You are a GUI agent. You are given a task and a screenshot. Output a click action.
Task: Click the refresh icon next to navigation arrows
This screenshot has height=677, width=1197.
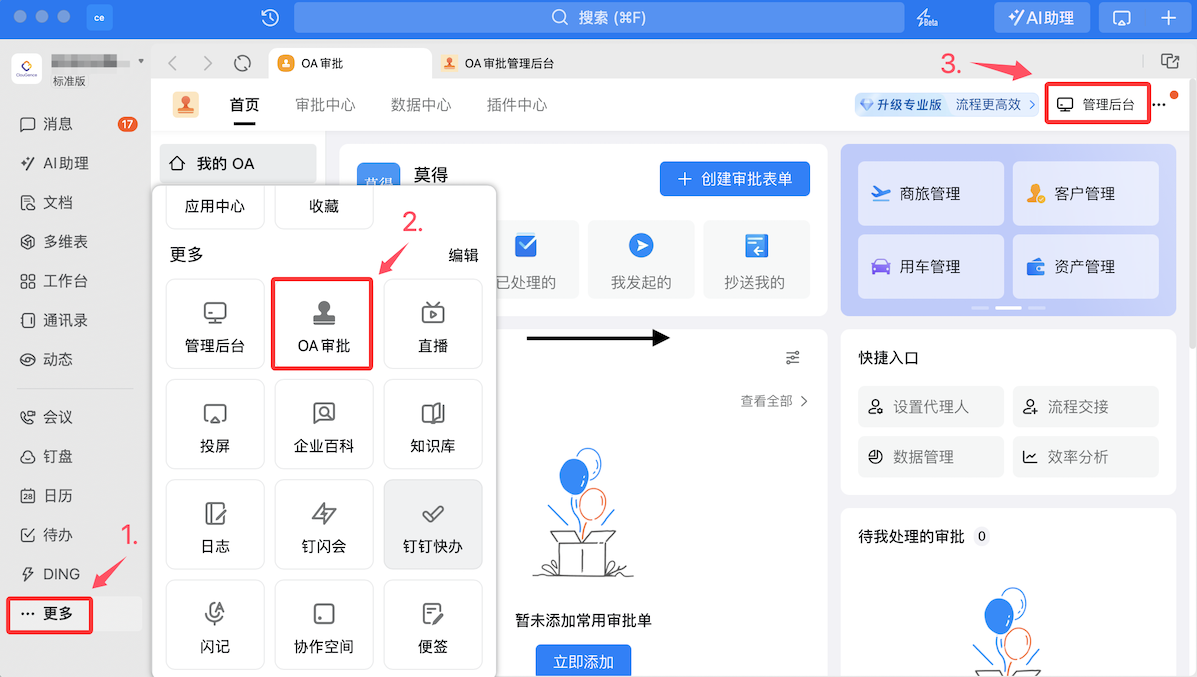(x=242, y=63)
